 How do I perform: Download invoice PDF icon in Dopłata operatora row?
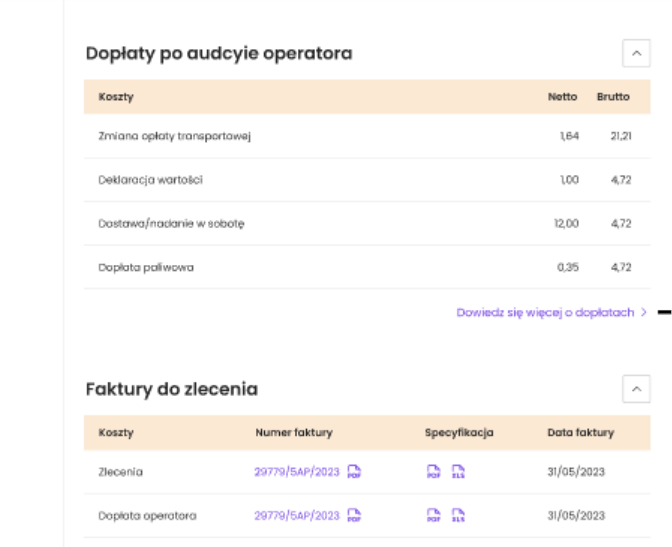pos(354,516)
